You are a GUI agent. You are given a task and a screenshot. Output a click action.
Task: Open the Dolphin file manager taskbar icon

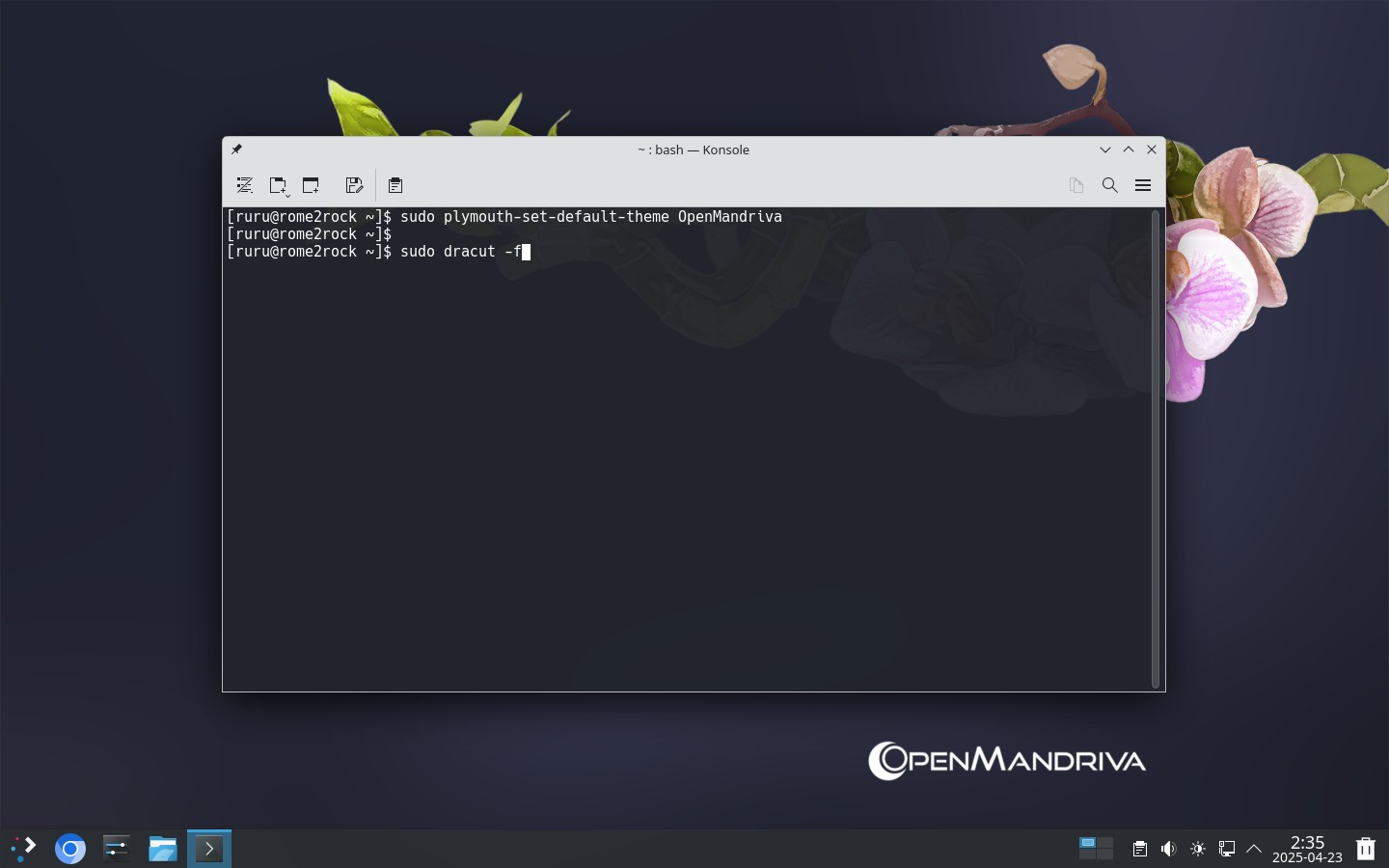pyautogui.click(x=163, y=849)
